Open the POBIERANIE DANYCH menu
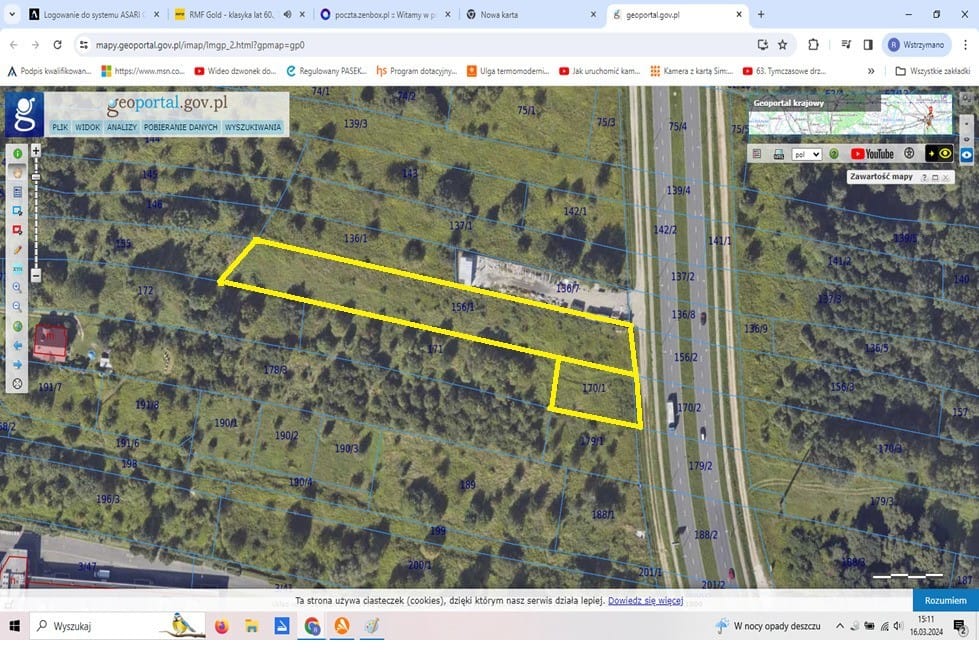The image size is (979, 652). 181,128
